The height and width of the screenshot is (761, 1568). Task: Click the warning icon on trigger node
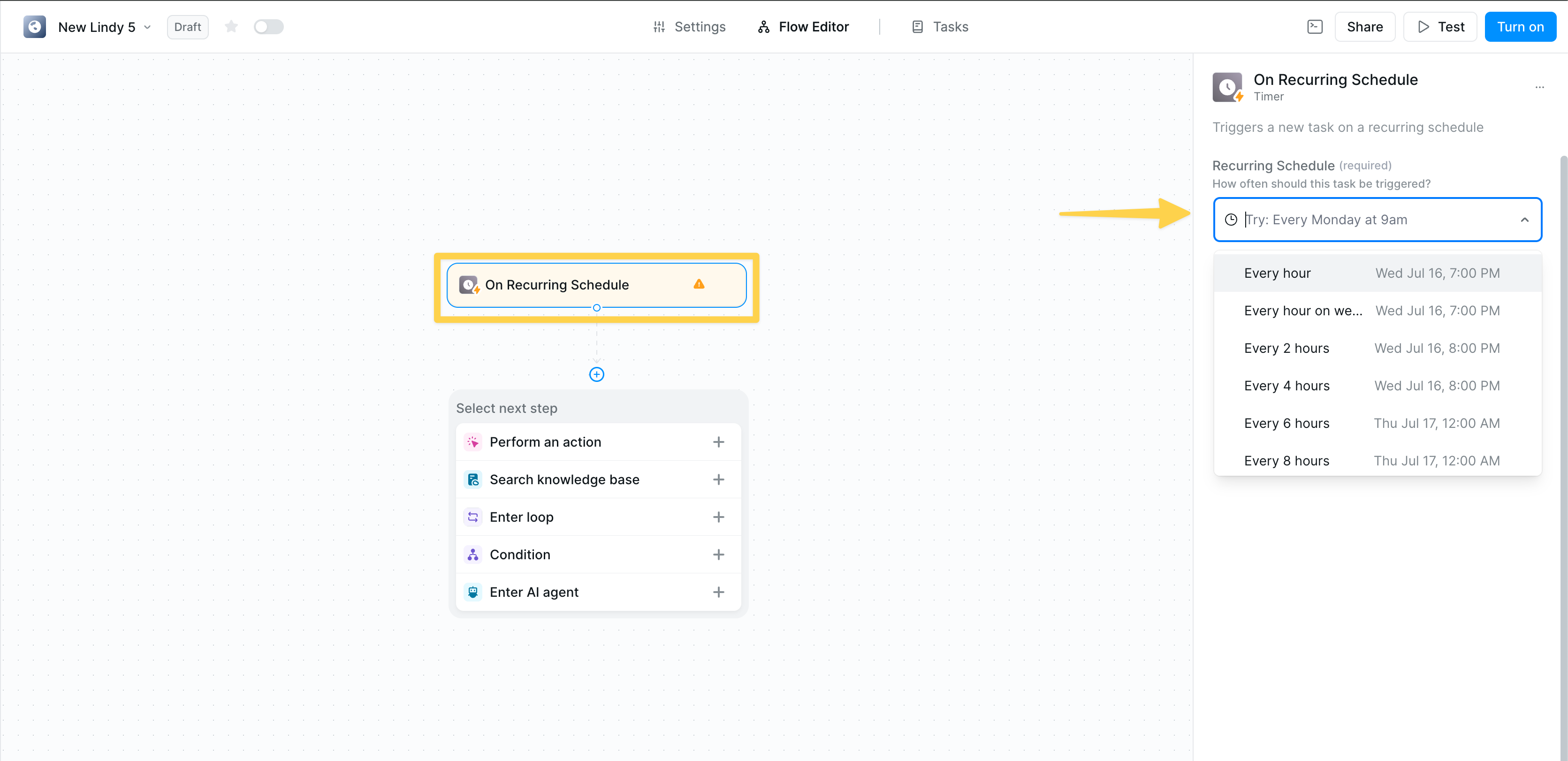pyautogui.click(x=699, y=284)
